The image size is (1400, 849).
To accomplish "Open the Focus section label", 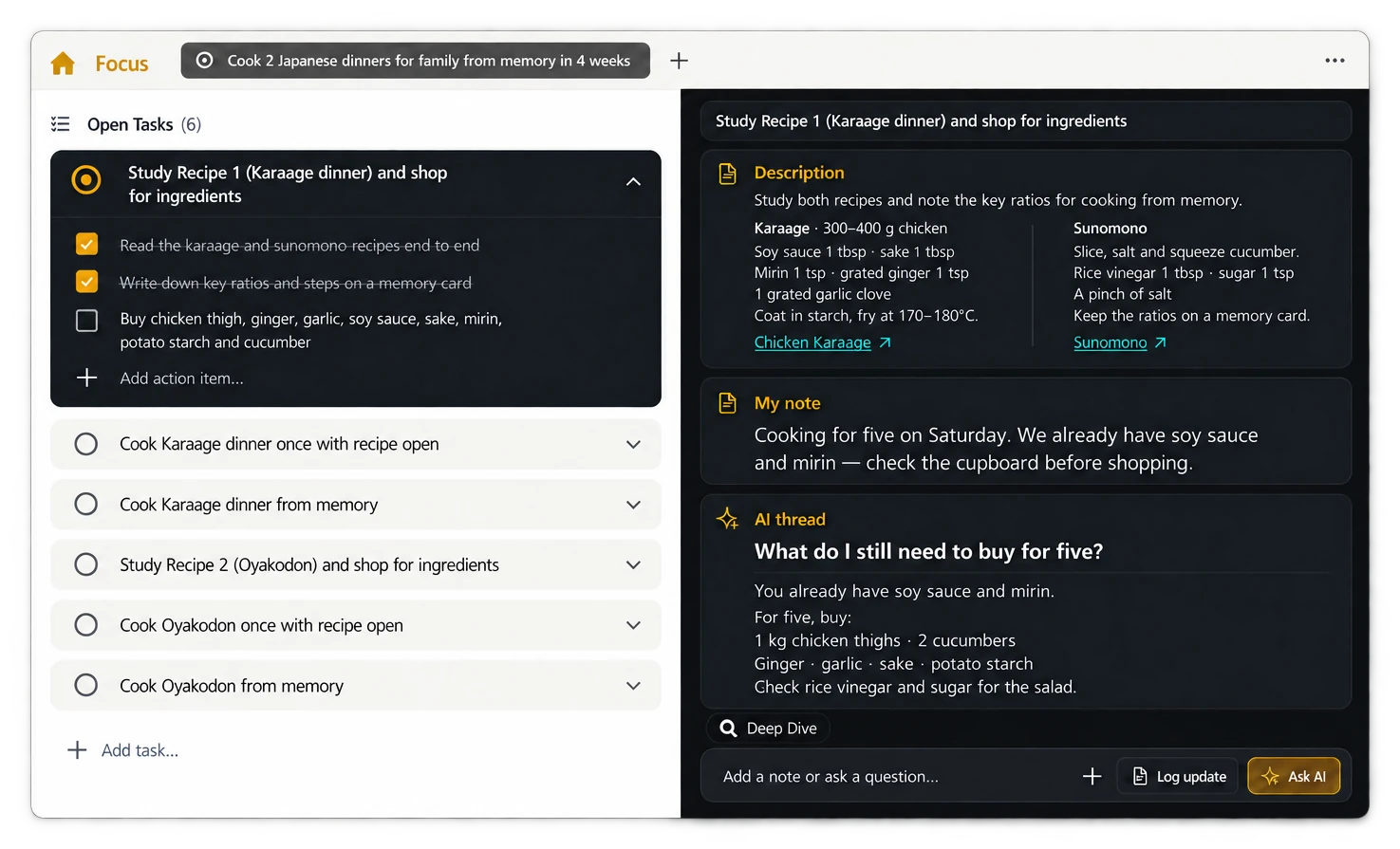I will [x=121, y=64].
